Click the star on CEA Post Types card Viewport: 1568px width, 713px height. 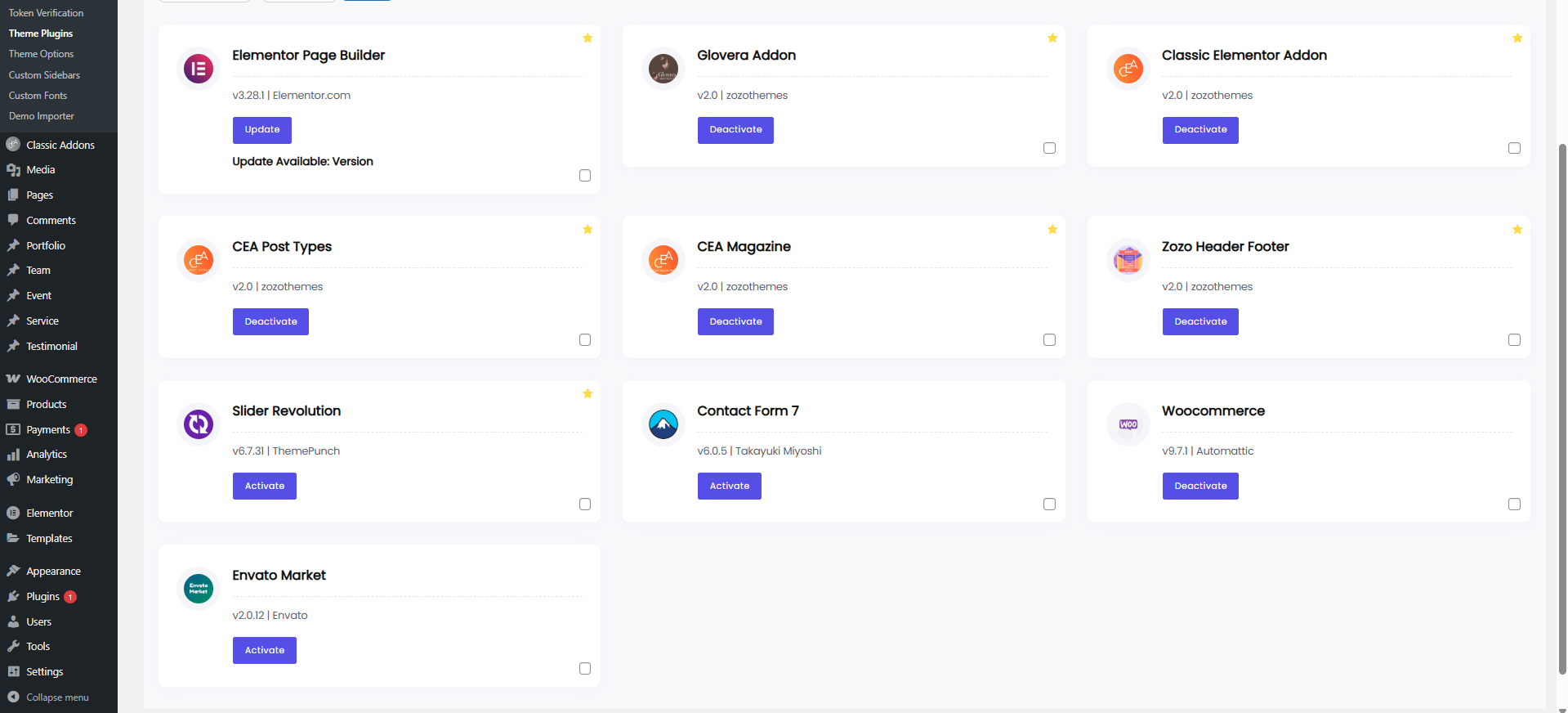[x=587, y=230]
